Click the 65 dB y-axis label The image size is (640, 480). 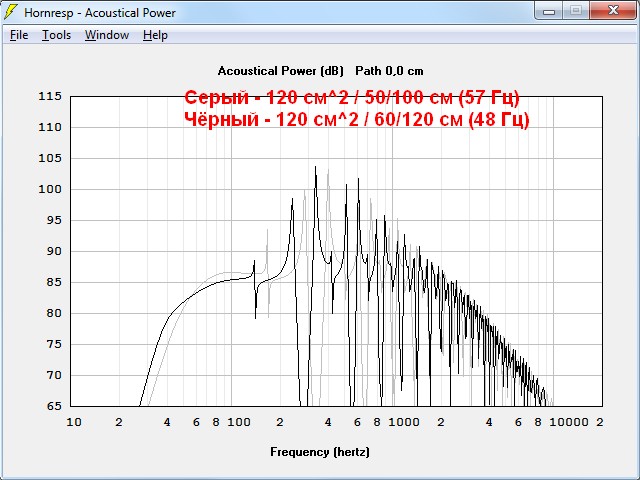(x=54, y=406)
